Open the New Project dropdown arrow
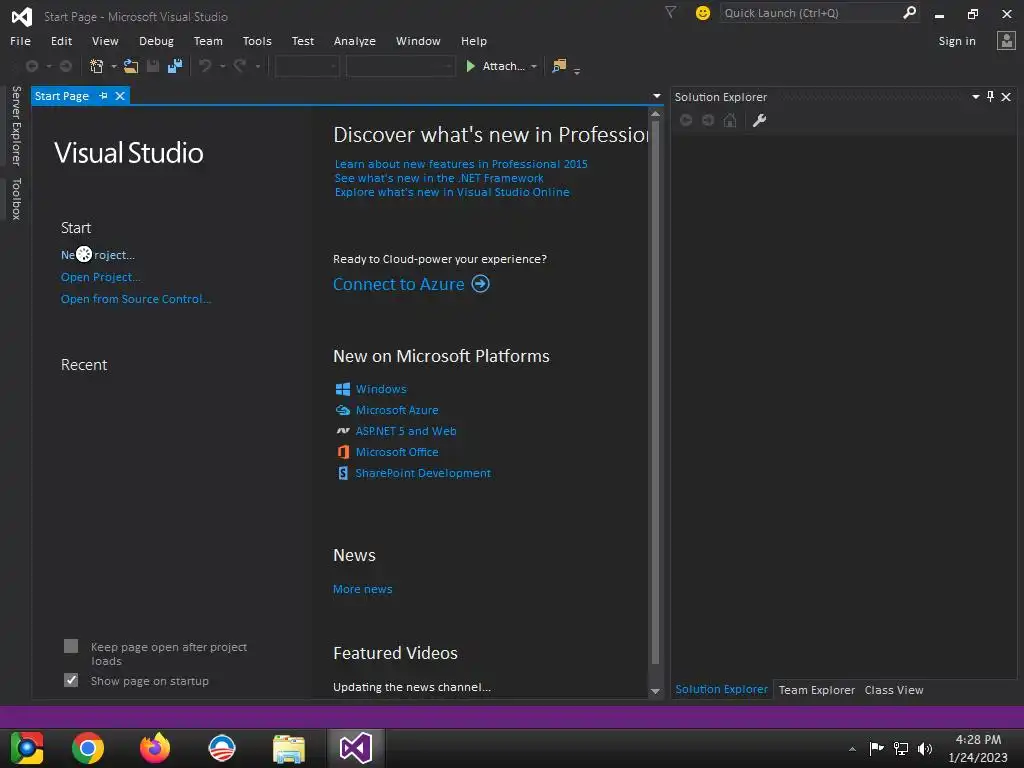The width and height of the screenshot is (1024, 768). (x=114, y=67)
